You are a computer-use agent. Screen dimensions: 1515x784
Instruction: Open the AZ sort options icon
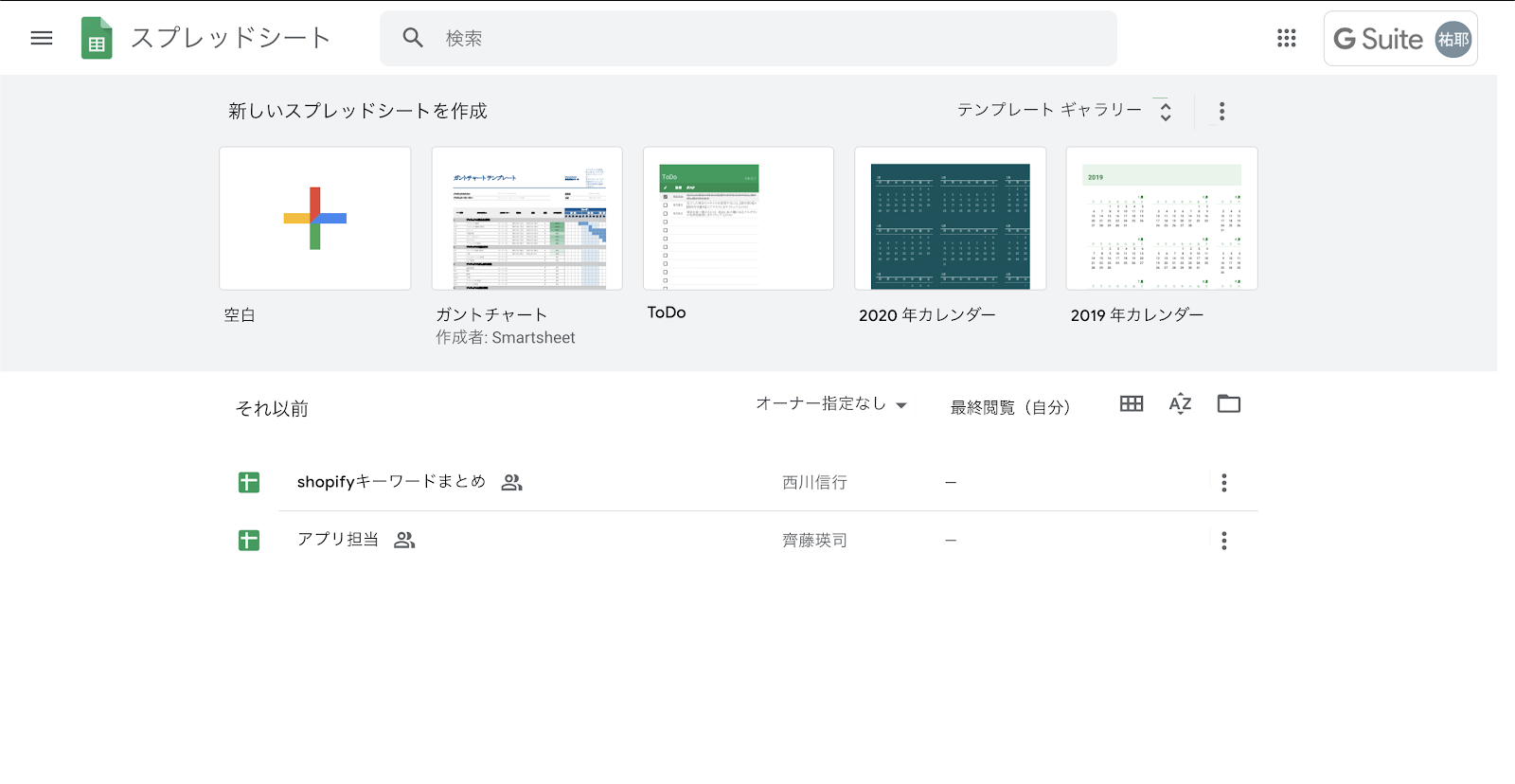click(1180, 404)
